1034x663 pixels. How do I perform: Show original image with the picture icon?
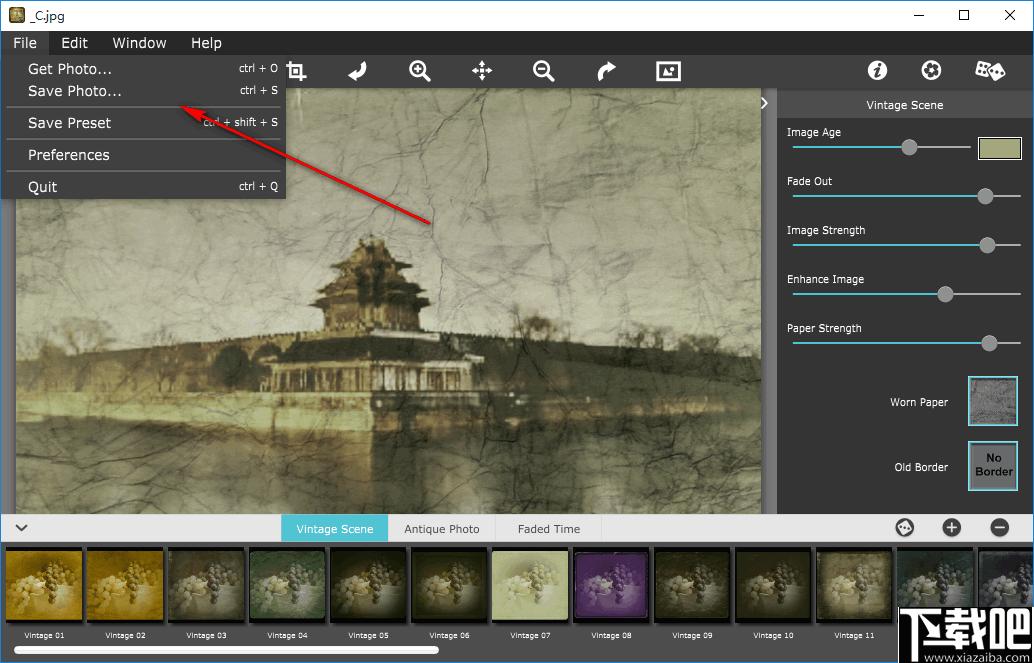pos(668,71)
